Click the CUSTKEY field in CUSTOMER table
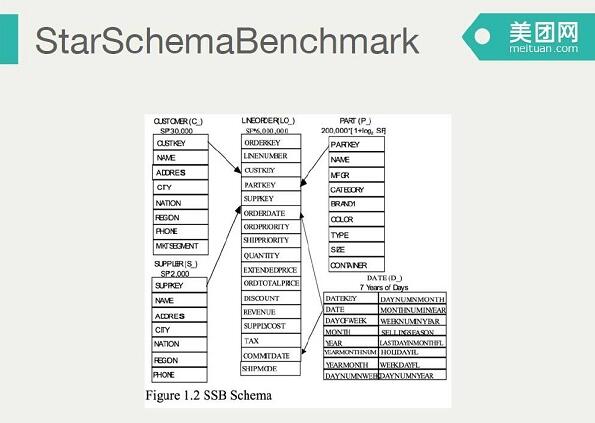Image resolution: width=595 pixels, height=423 pixels. (181, 142)
